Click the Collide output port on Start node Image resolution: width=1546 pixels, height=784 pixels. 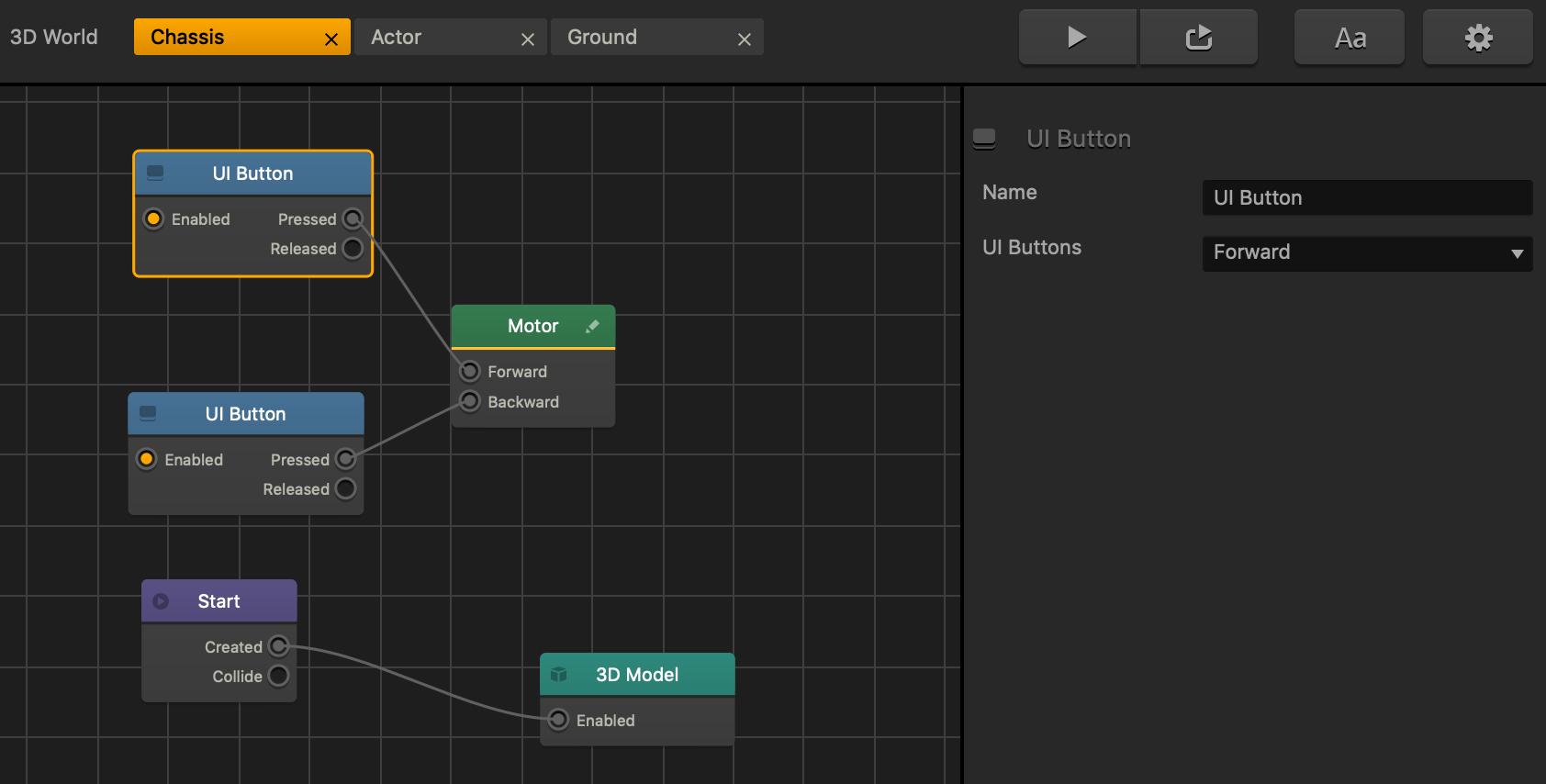click(278, 677)
